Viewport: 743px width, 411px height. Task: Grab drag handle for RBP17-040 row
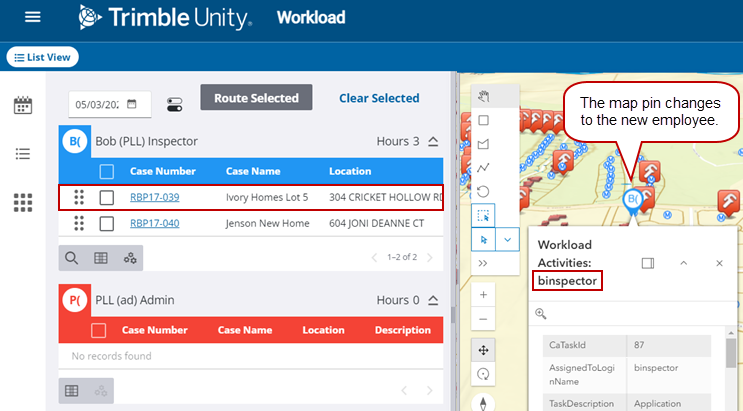click(79, 223)
